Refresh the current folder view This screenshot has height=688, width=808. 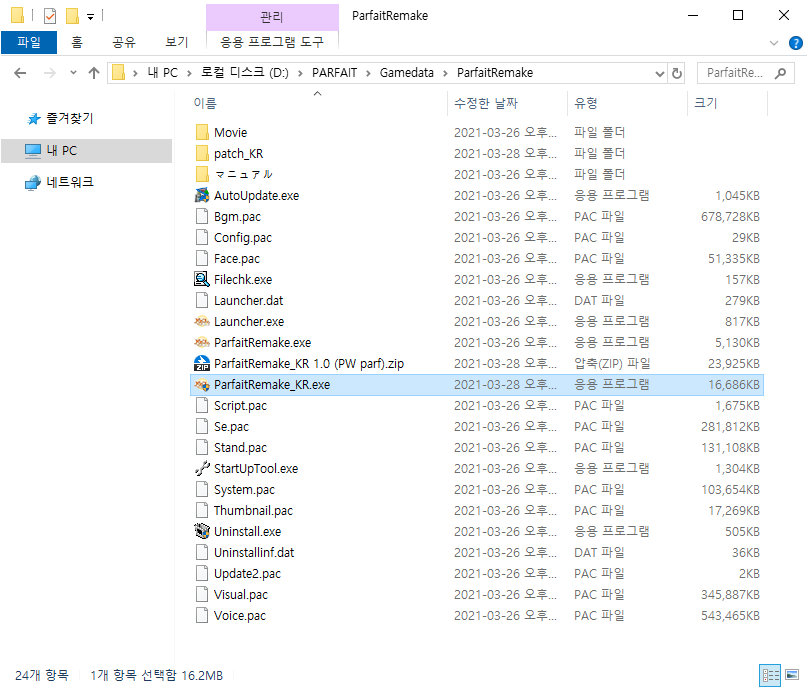pyautogui.click(x=677, y=73)
